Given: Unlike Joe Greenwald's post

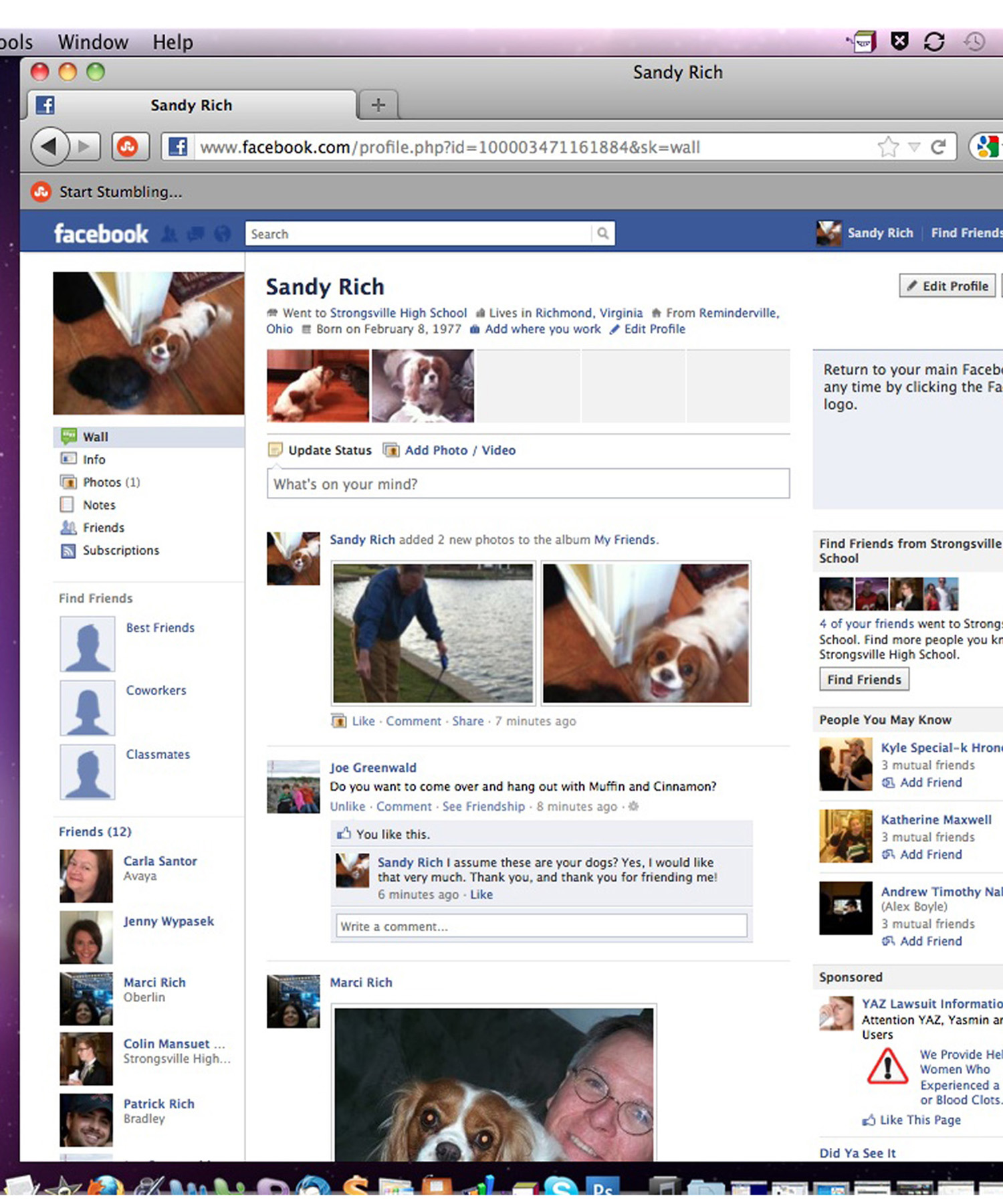Looking at the screenshot, I should [347, 807].
